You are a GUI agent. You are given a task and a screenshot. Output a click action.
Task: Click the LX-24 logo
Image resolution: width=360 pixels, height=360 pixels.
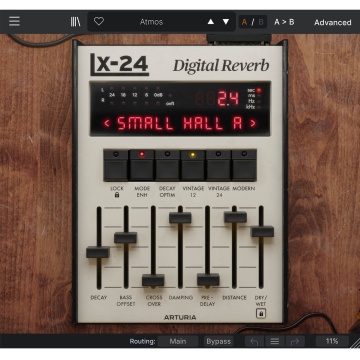119,64
